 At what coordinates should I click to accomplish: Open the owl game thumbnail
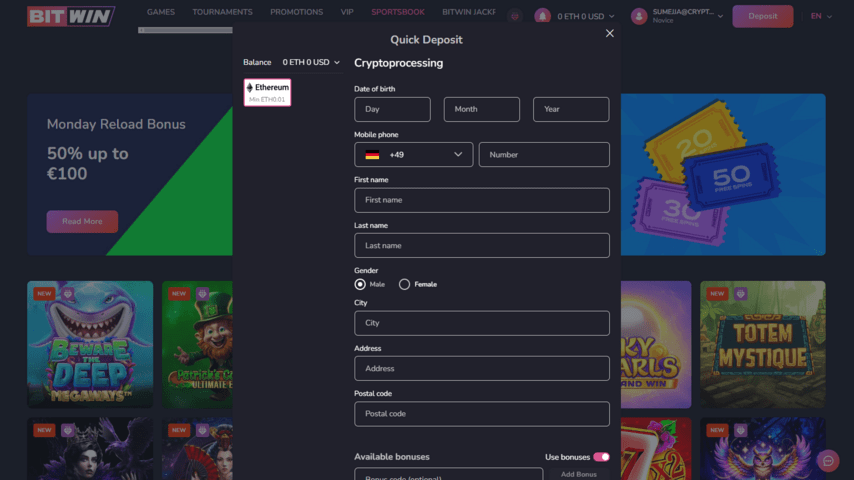(762, 449)
